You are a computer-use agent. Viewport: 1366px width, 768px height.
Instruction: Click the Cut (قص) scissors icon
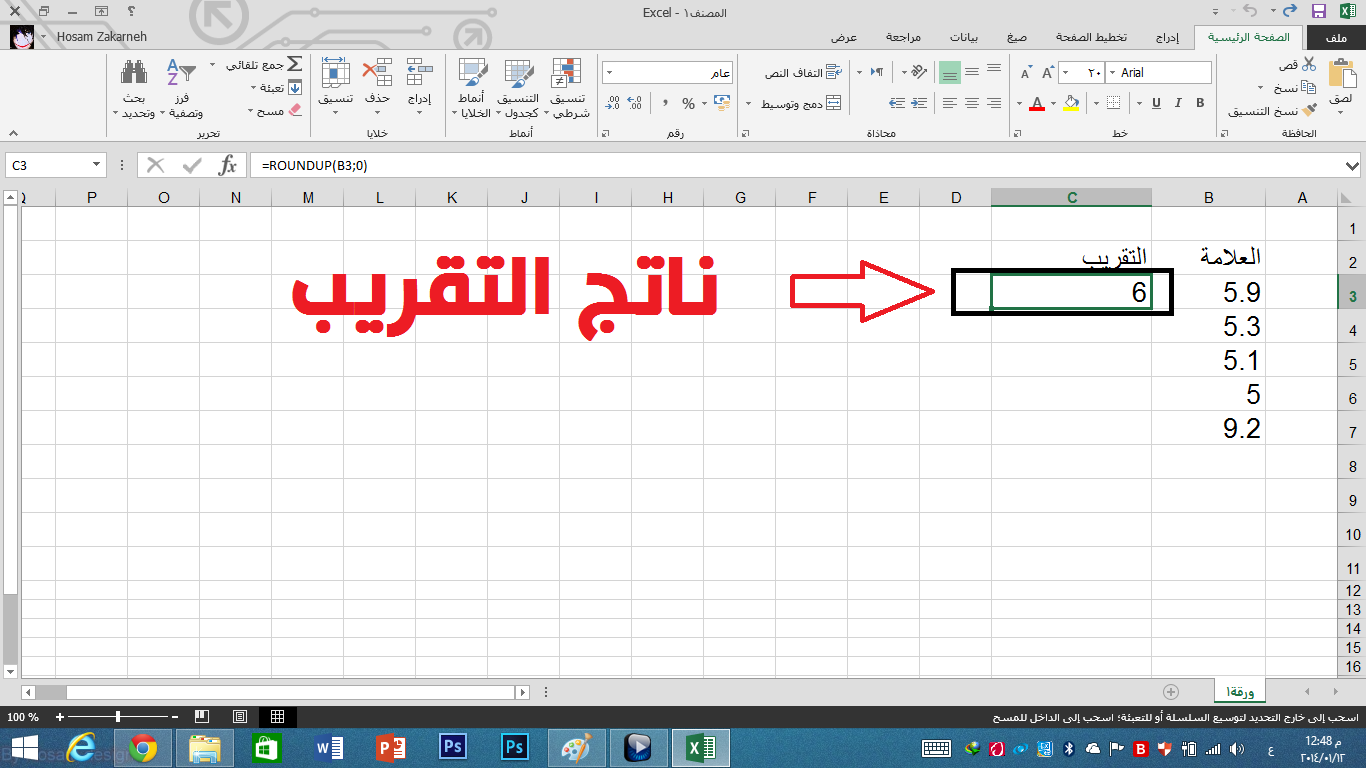coord(1309,64)
